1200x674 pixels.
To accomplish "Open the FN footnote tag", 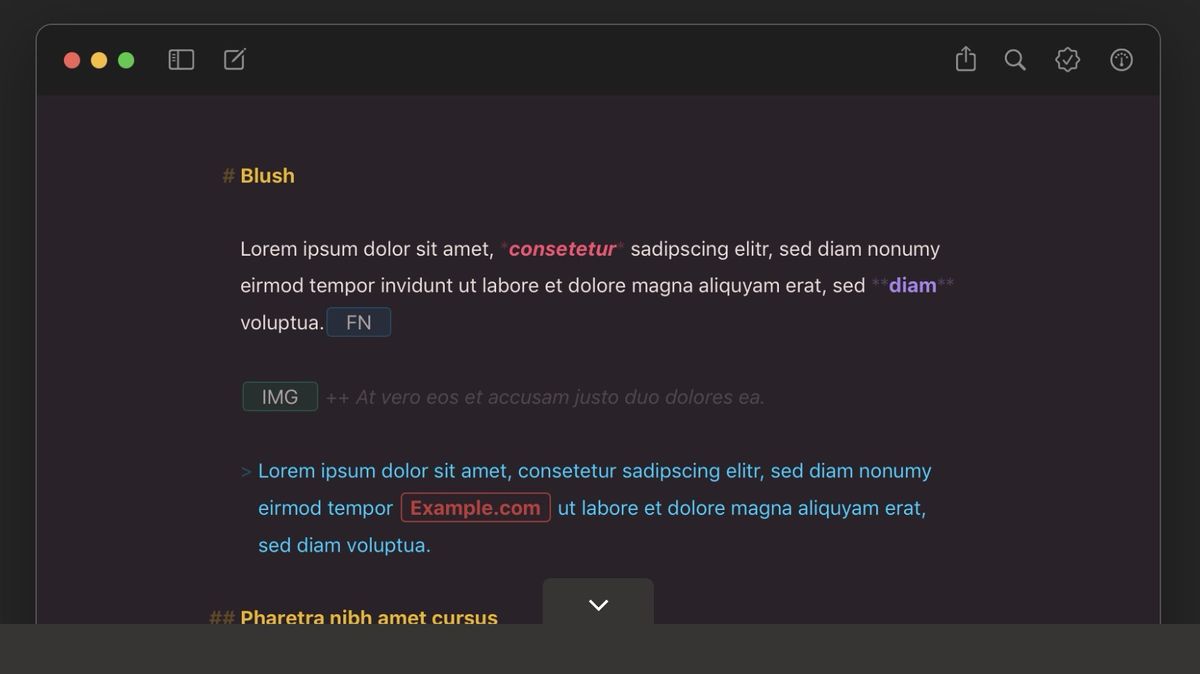I will pos(358,322).
